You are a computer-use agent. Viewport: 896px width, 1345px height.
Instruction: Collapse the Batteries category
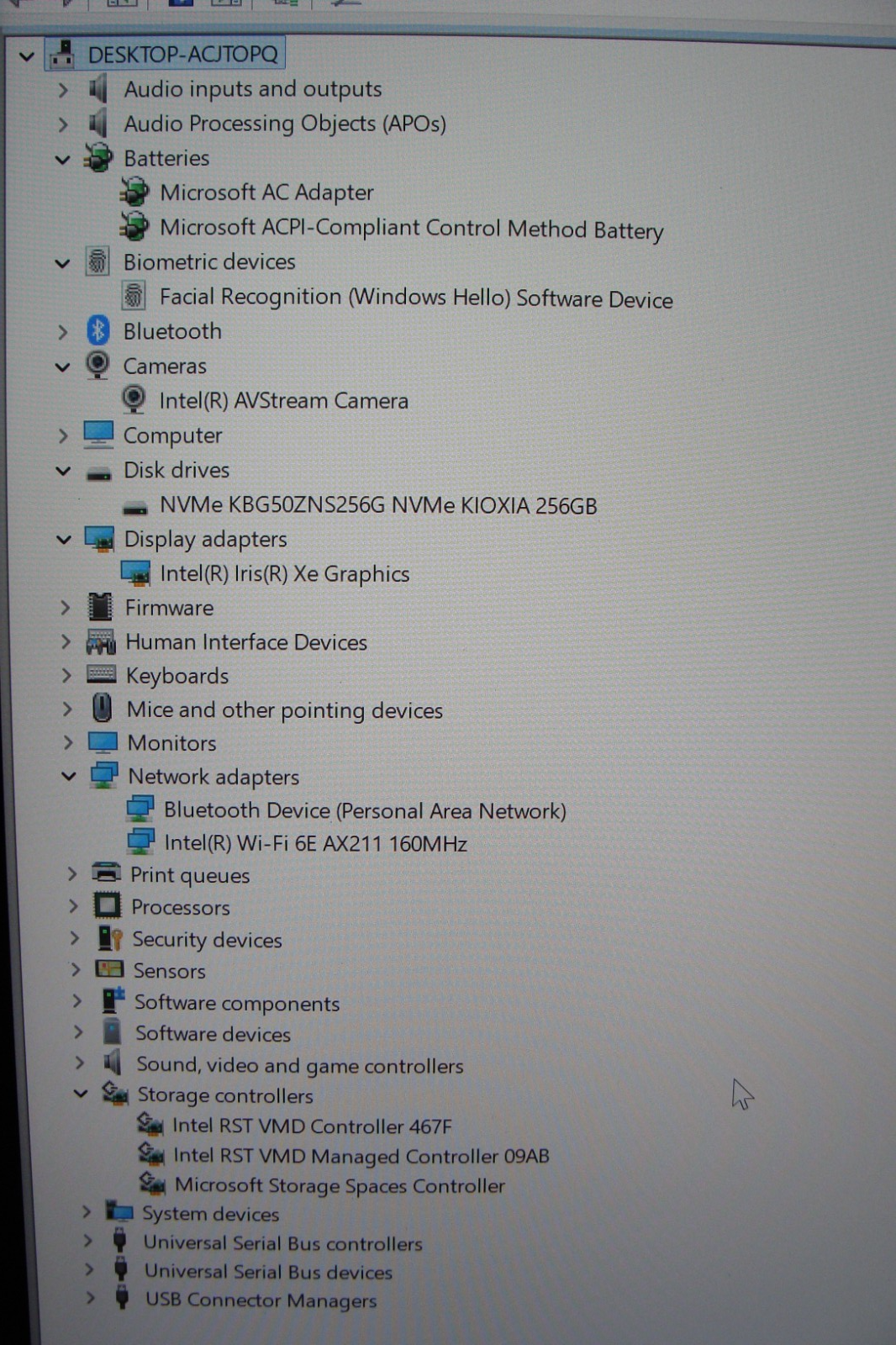pos(63,159)
